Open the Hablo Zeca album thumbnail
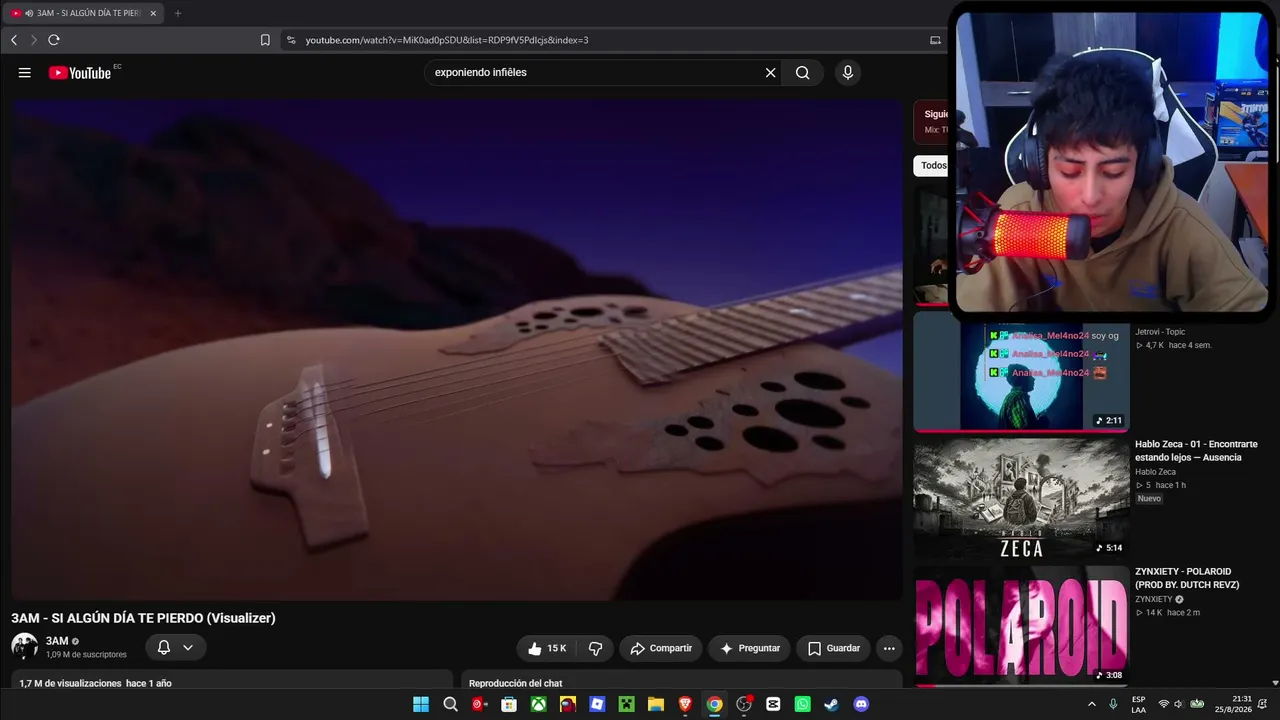The image size is (1280, 720). point(1021,498)
